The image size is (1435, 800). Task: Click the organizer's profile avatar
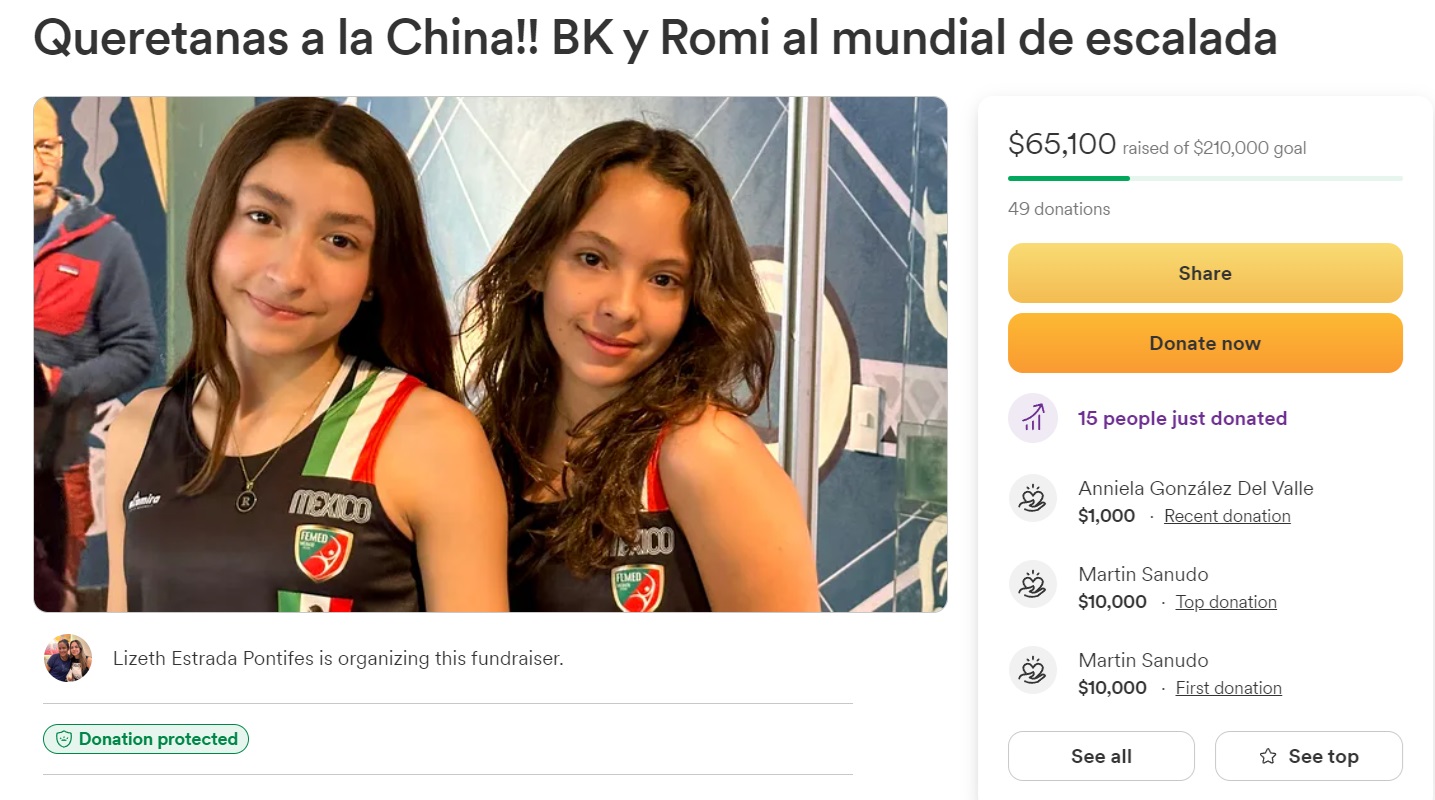(x=68, y=658)
